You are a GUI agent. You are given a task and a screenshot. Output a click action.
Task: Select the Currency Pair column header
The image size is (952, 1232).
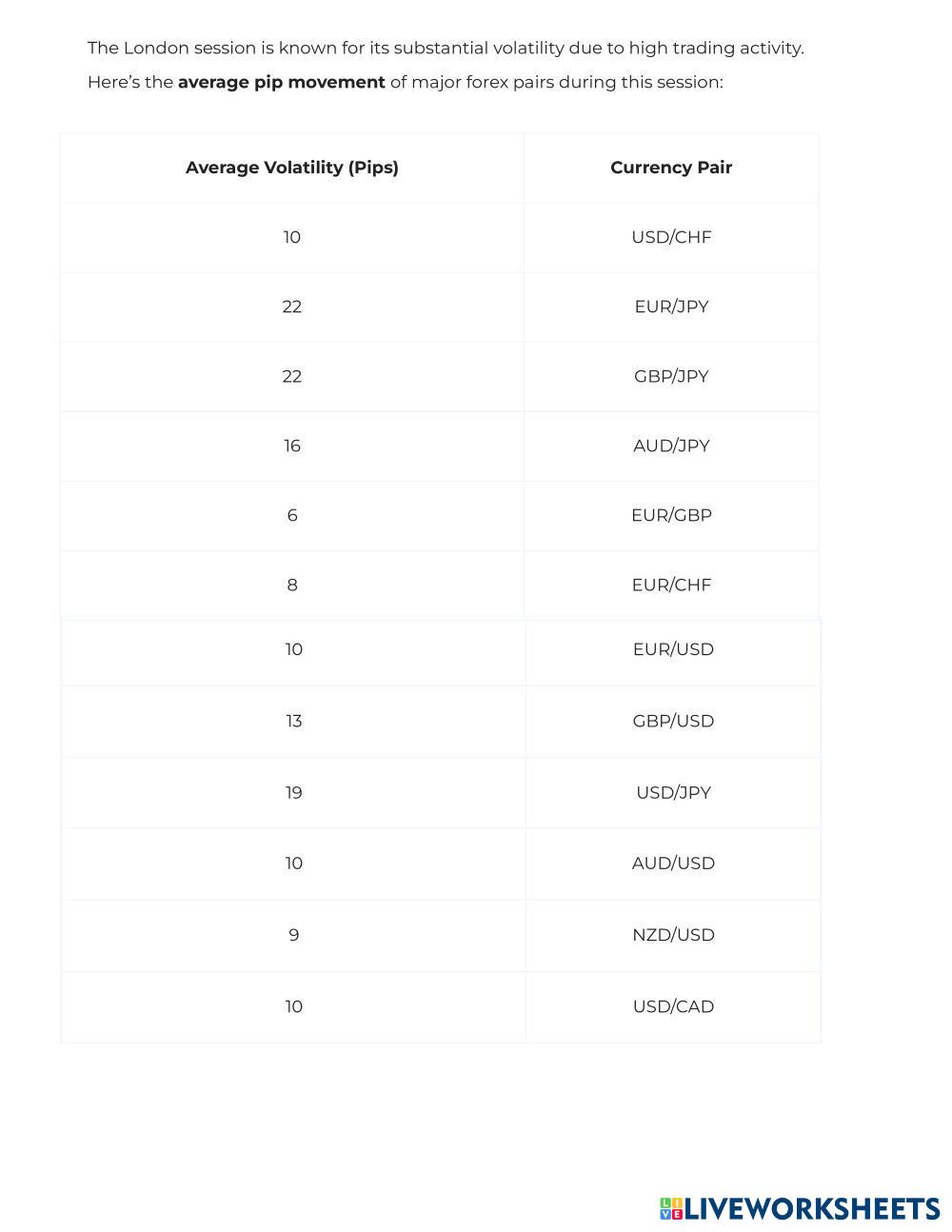click(671, 168)
